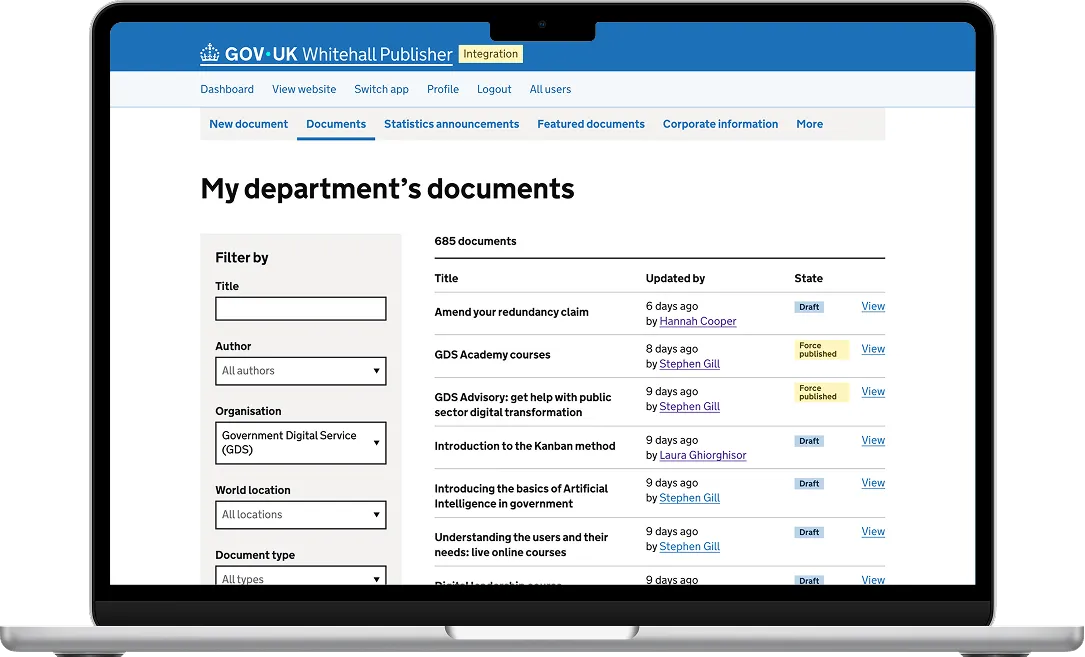Open Profile page
The height and width of the screenshot is (657, 1085).
click(x=443, y=89)
